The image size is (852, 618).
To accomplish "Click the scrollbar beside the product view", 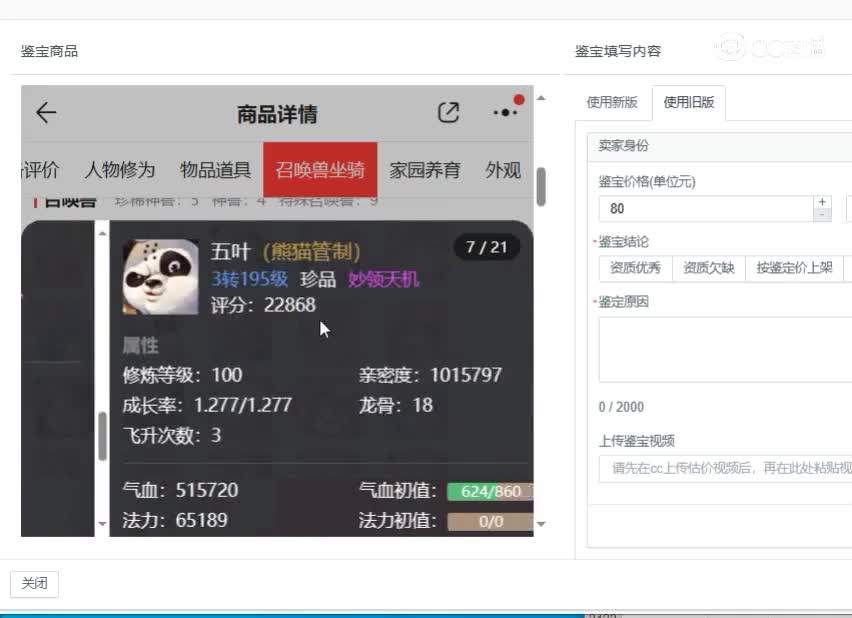I will pos(541,190).
